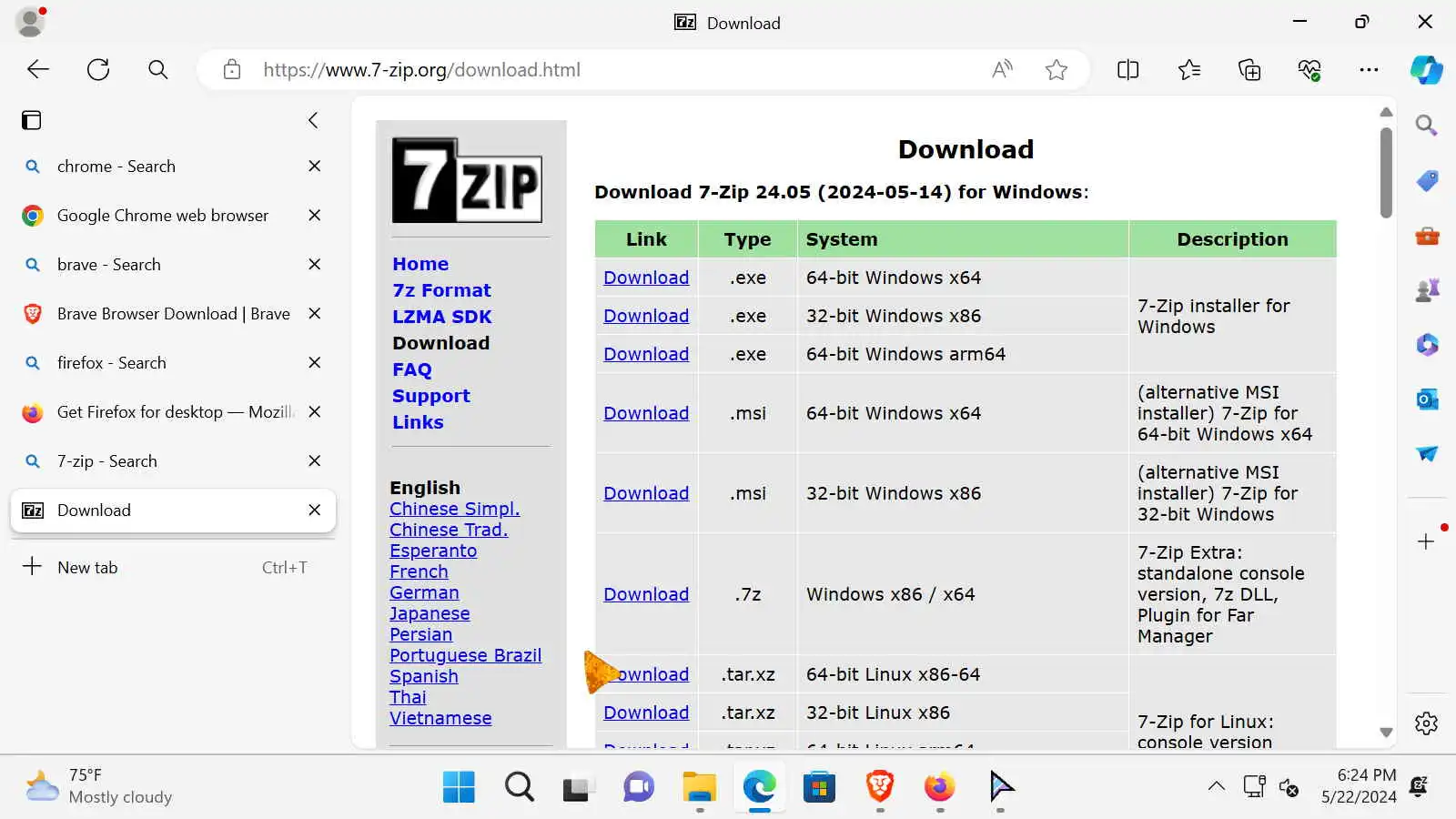Screen dimensions: 1456x819
Task: Download 32-bit Windows x86 .msi
Action: coord(646,493)
